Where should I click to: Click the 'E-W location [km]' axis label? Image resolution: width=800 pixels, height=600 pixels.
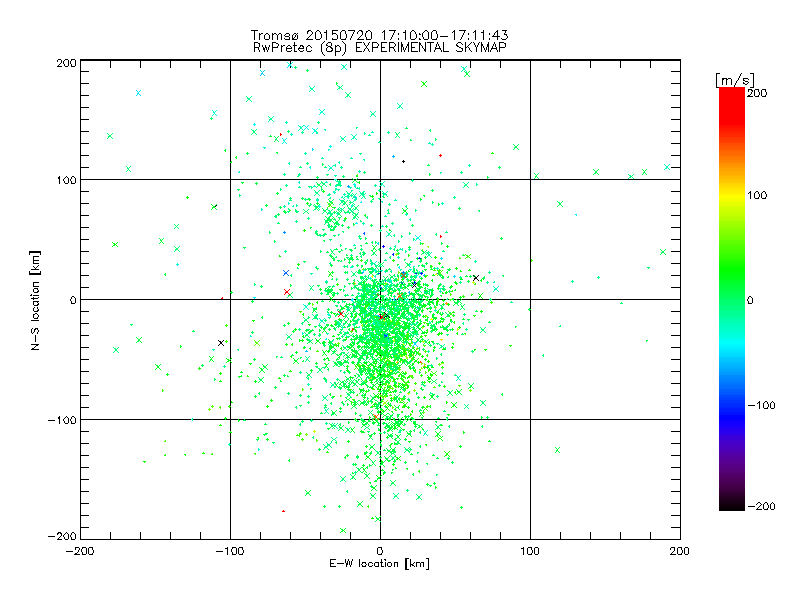click(379, 563)
